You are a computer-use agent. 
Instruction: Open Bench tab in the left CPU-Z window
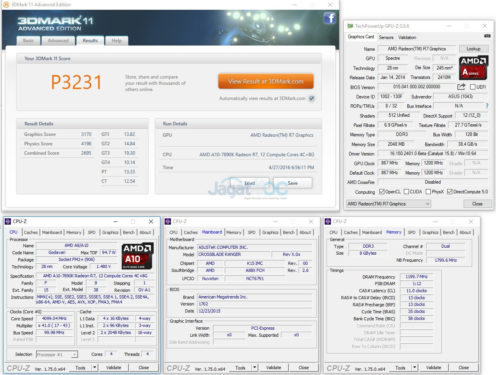coord(129,232)
